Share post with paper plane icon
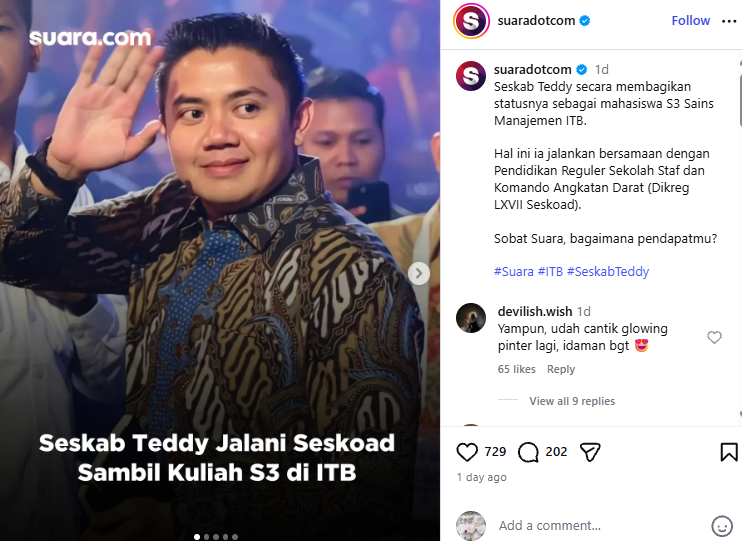The height and width of the screenshot is (541, 742). tap(590, 452)
